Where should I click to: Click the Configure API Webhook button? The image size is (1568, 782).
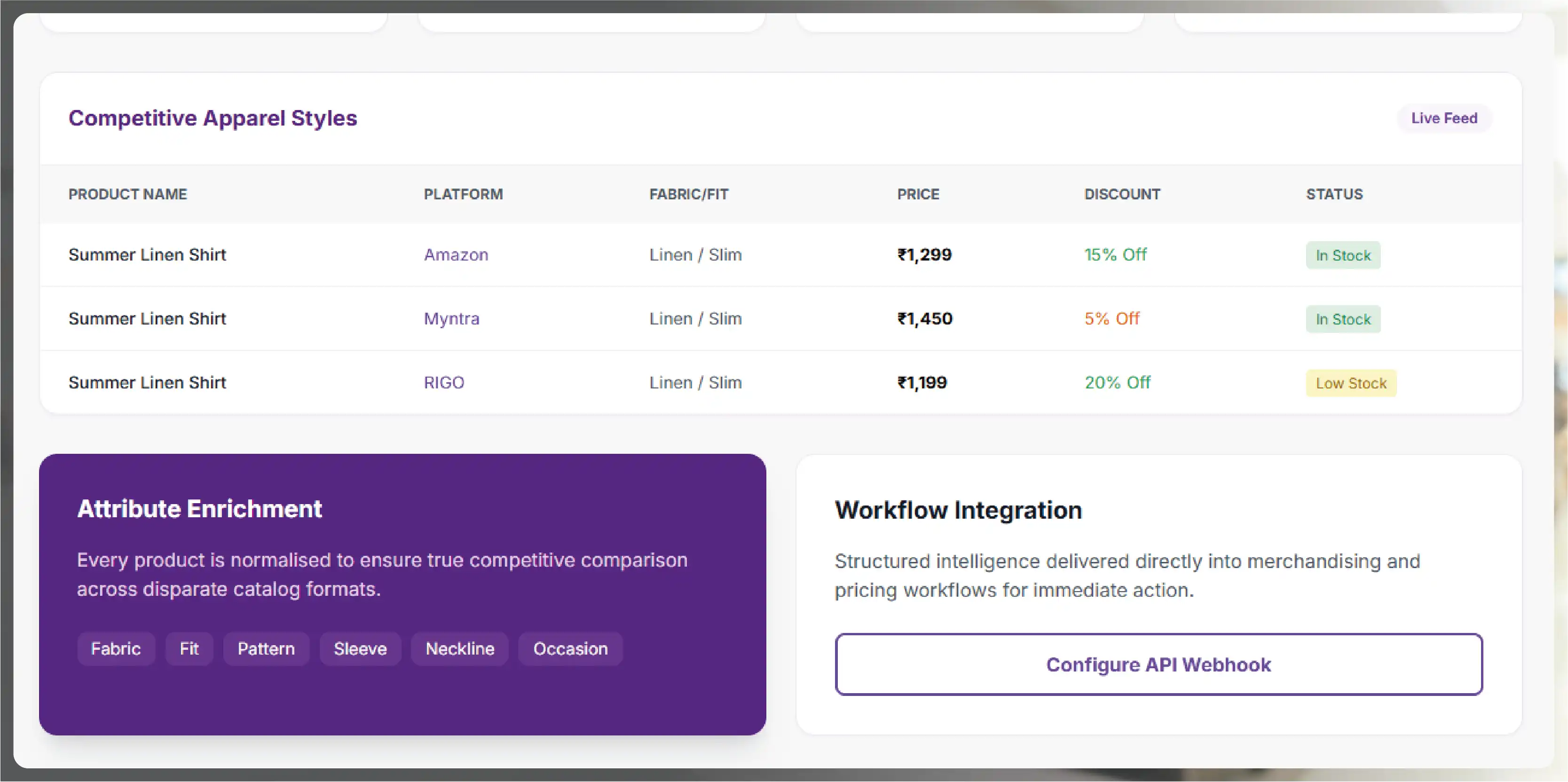1158,664
